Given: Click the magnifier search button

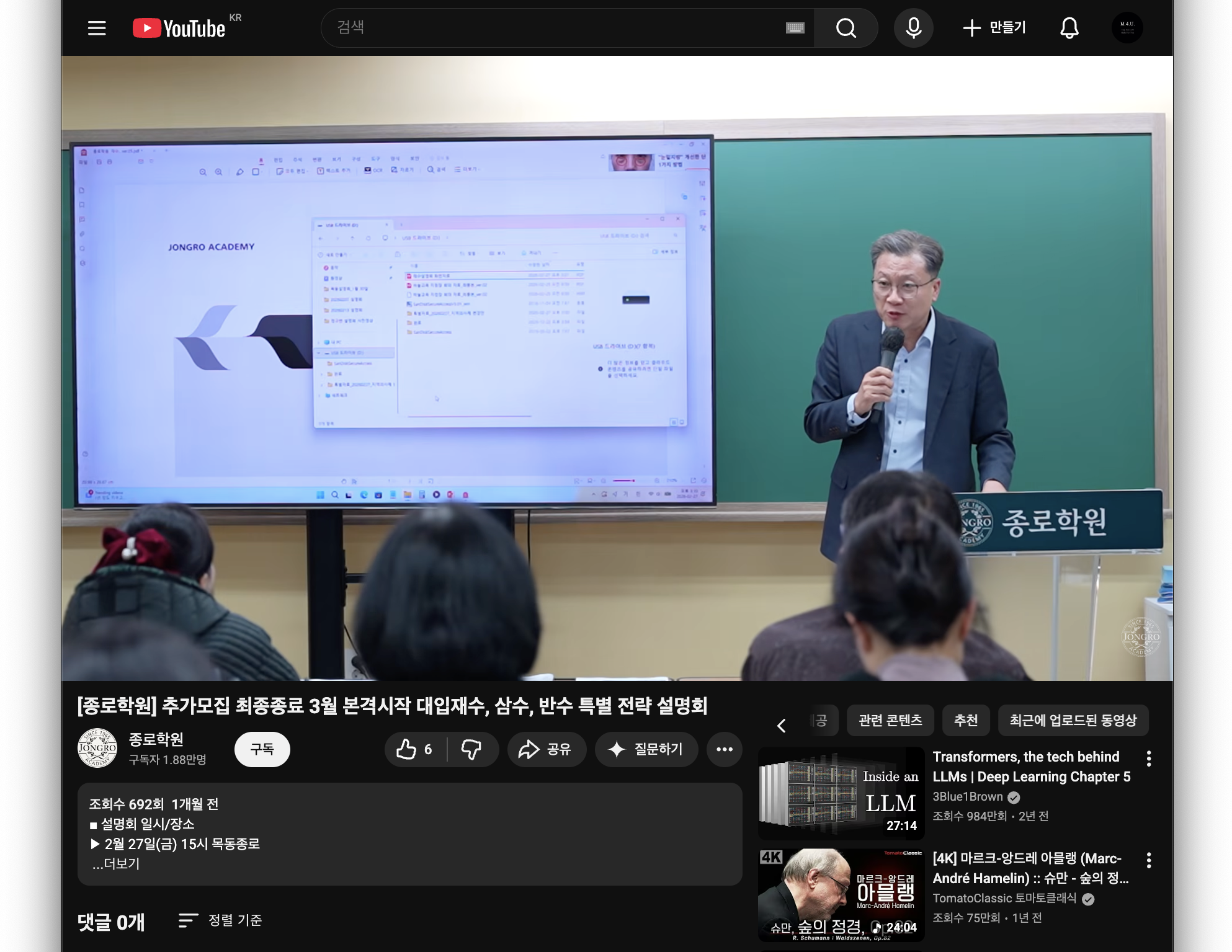Looking at the screenshot, I should click(x=846, y=28).
